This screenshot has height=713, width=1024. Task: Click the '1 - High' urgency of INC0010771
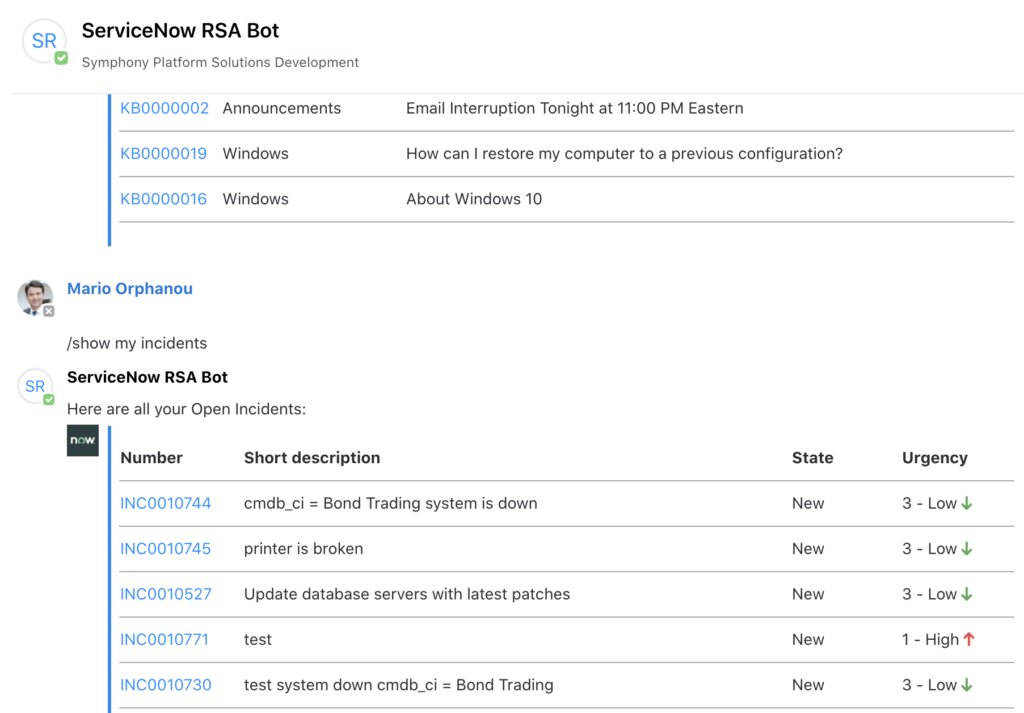point(938,640)
